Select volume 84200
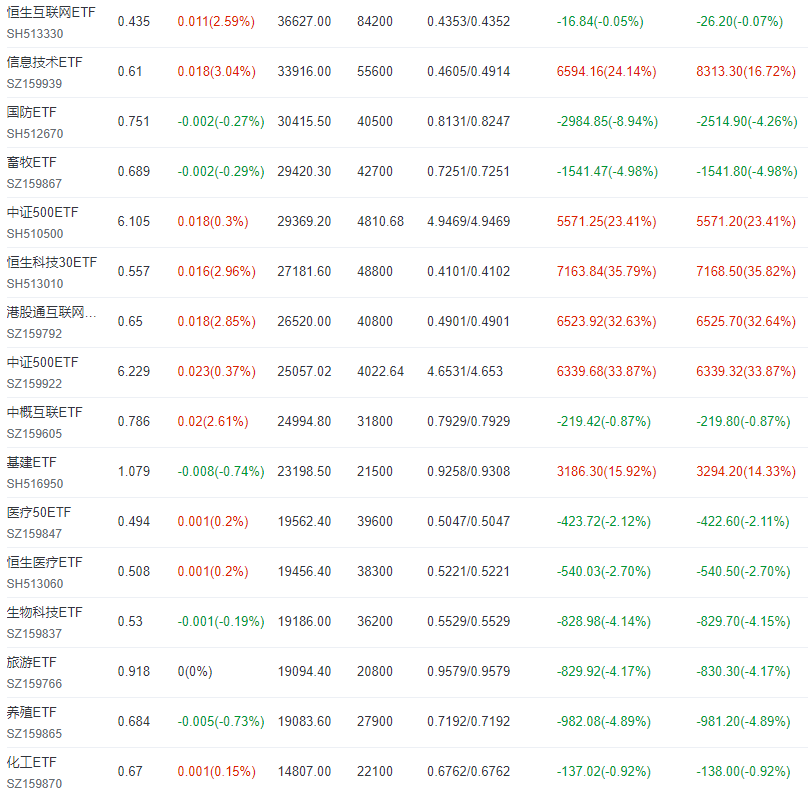The width and height of the screenshot is (808, 794). tap(375, 22)
